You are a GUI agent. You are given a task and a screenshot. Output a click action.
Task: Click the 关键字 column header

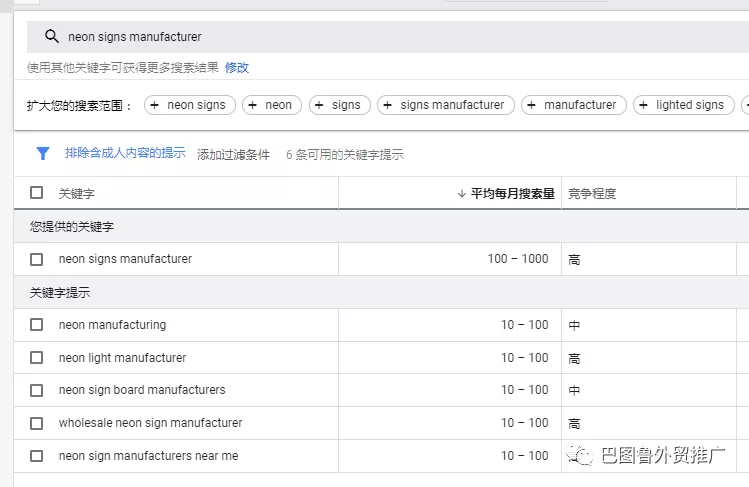click(76, 193)
